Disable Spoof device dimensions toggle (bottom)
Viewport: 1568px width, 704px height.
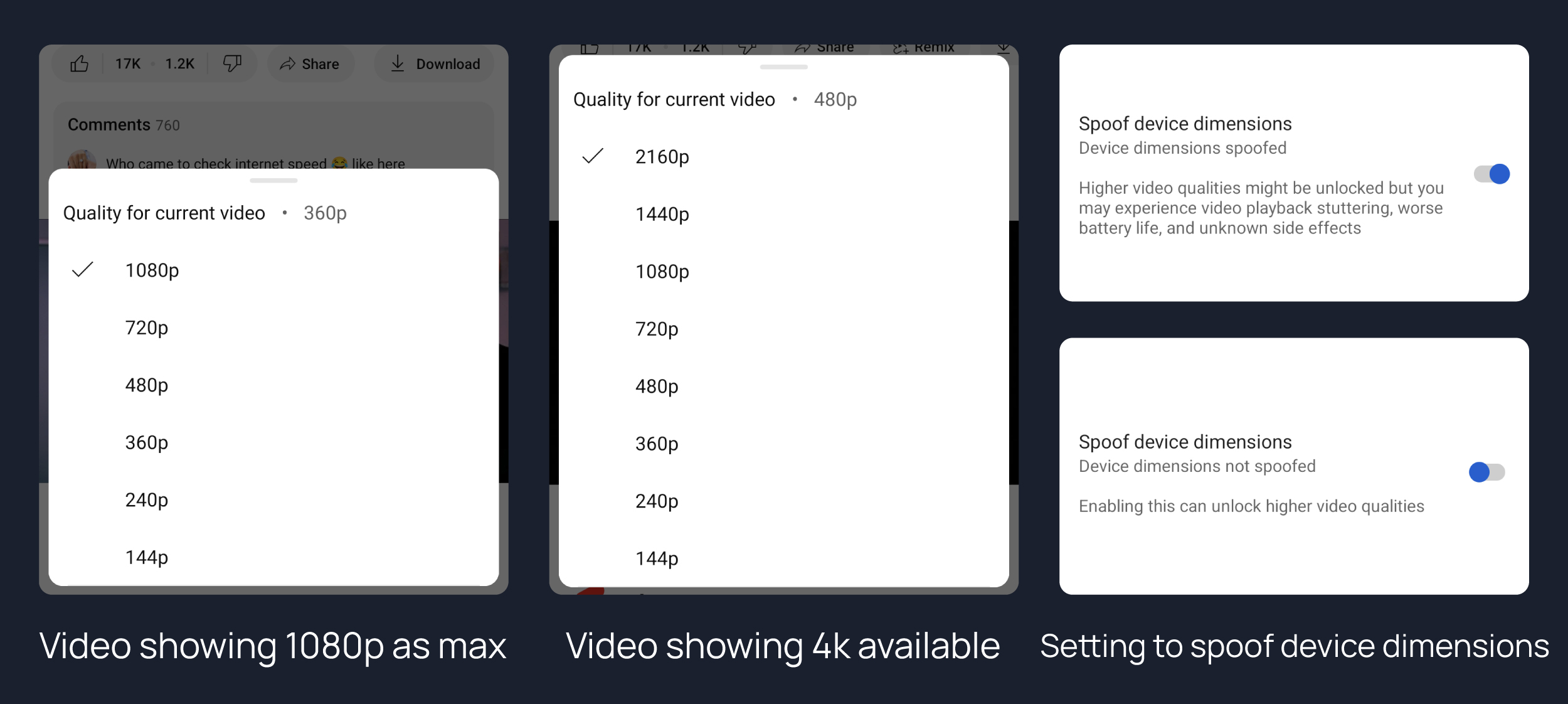[1487, 470]
